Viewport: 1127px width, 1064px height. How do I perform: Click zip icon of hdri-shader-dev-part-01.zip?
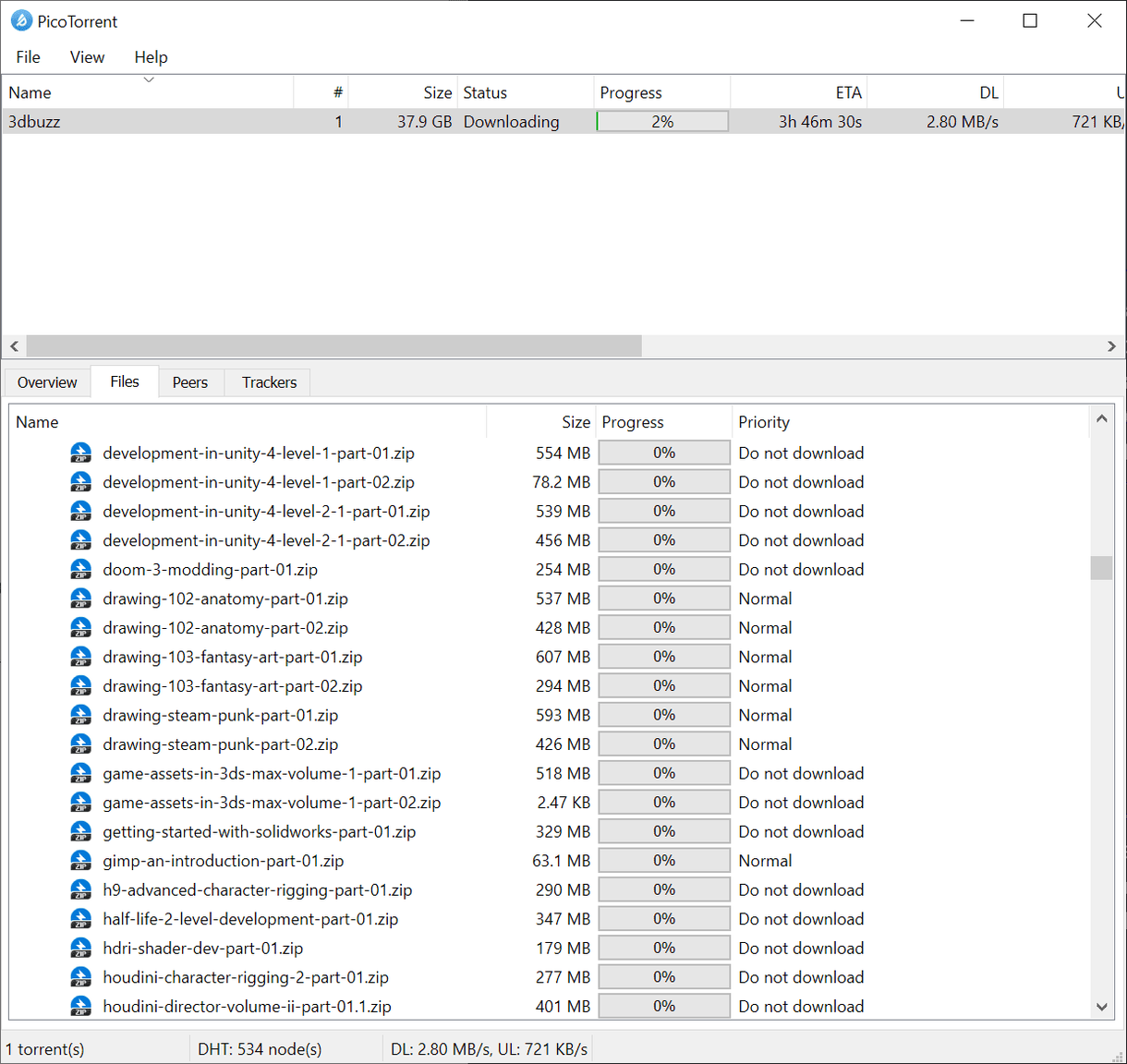81,948
